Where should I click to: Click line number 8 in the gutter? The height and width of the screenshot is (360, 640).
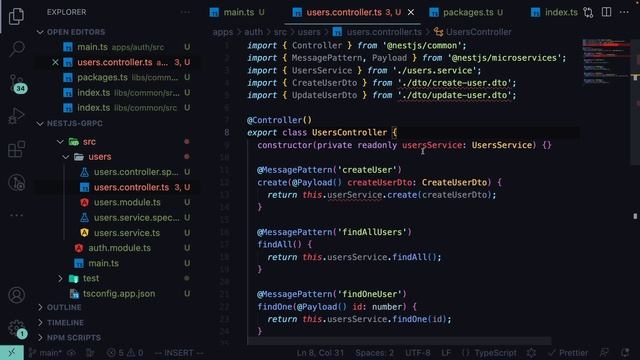click(x=227, y=133)
